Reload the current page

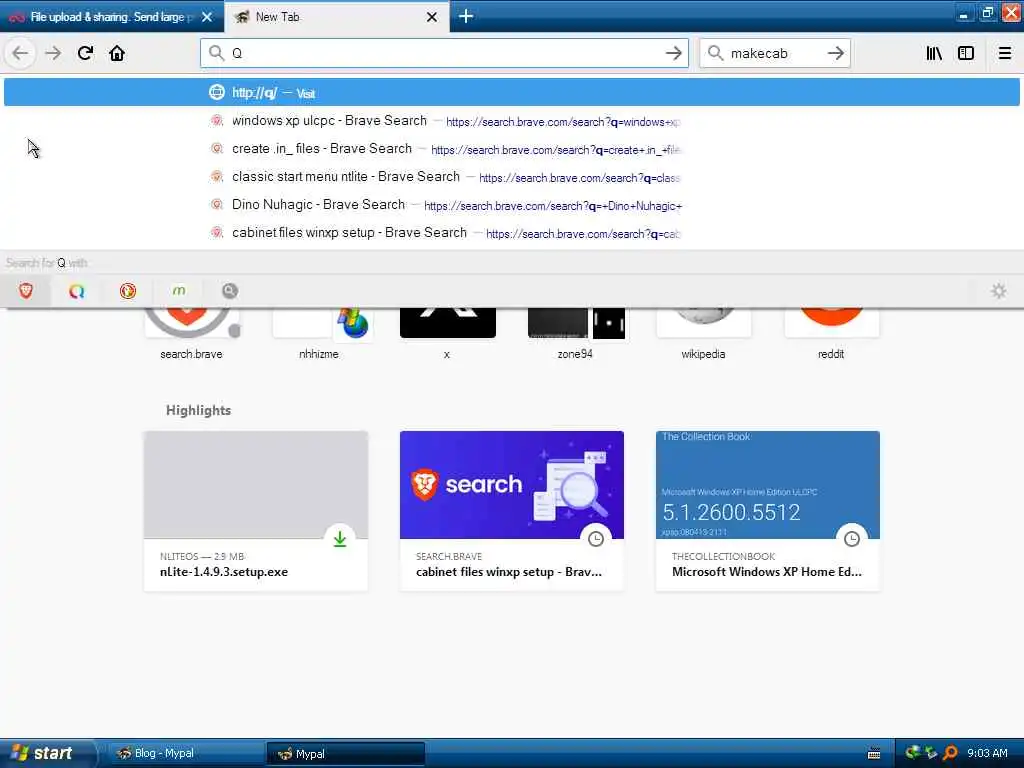pos(86,53)
